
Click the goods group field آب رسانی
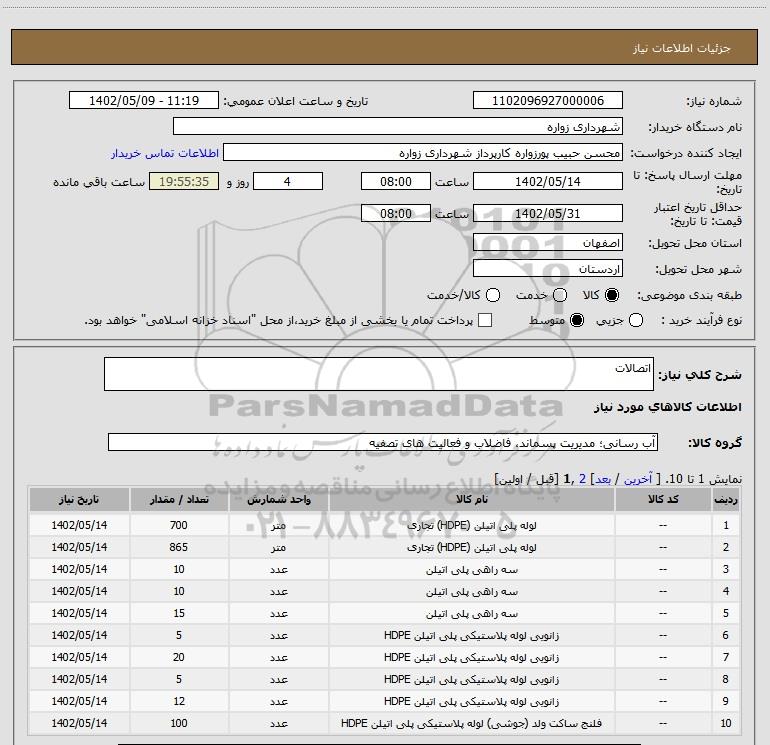pos(383,442)
